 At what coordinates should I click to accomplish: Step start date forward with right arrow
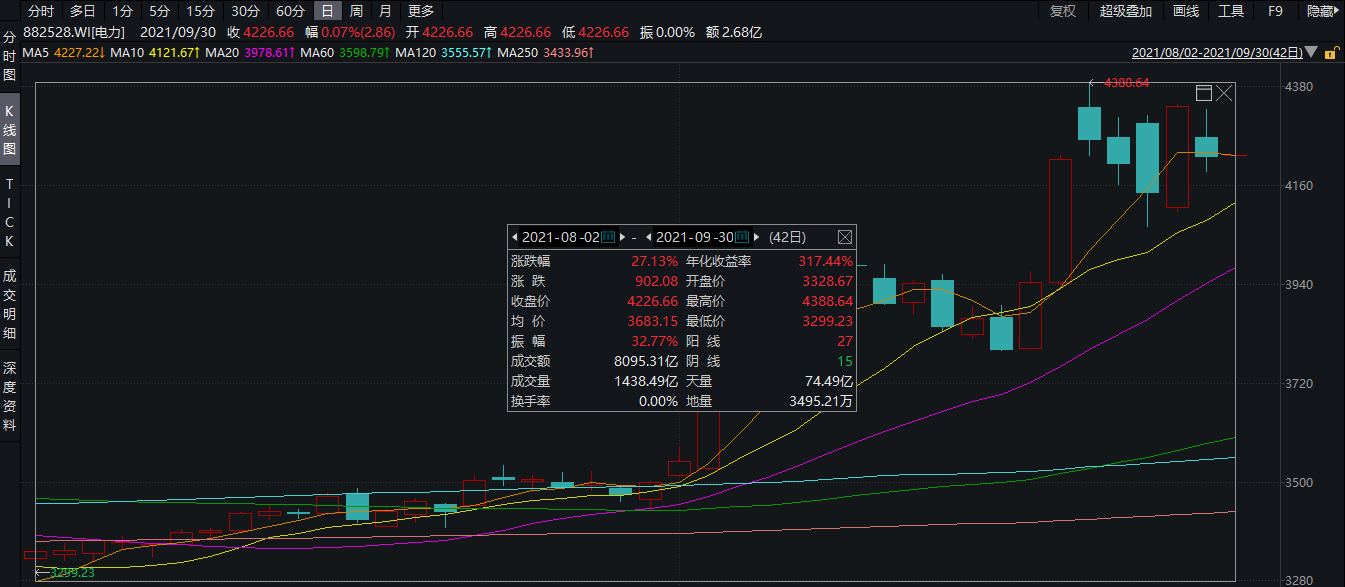621,237
